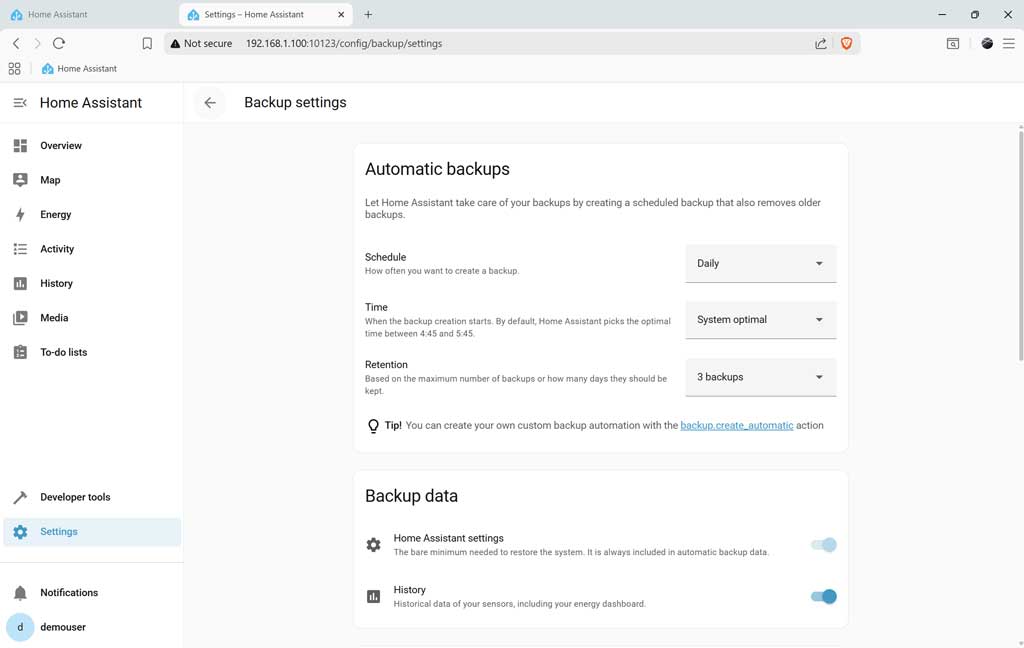
Task: Close the Settings – Home Assistant tab
Action: click(341, 14)
